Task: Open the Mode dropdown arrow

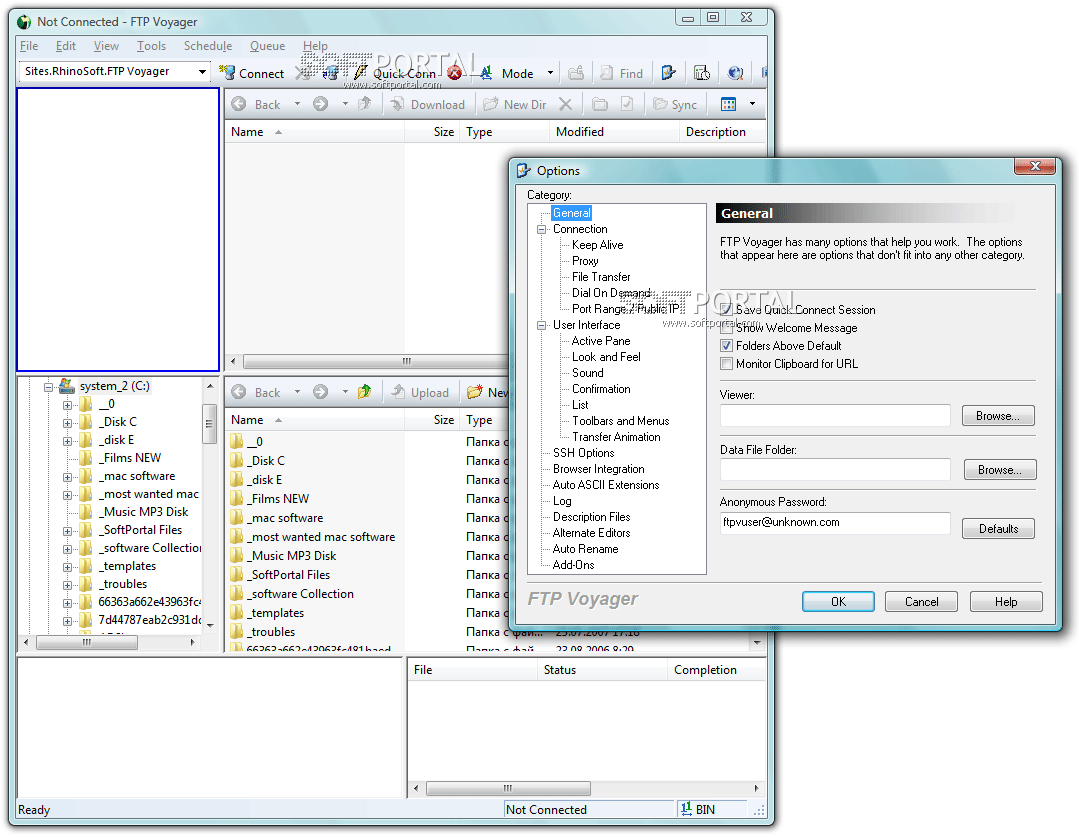Action: coord(550,73)
